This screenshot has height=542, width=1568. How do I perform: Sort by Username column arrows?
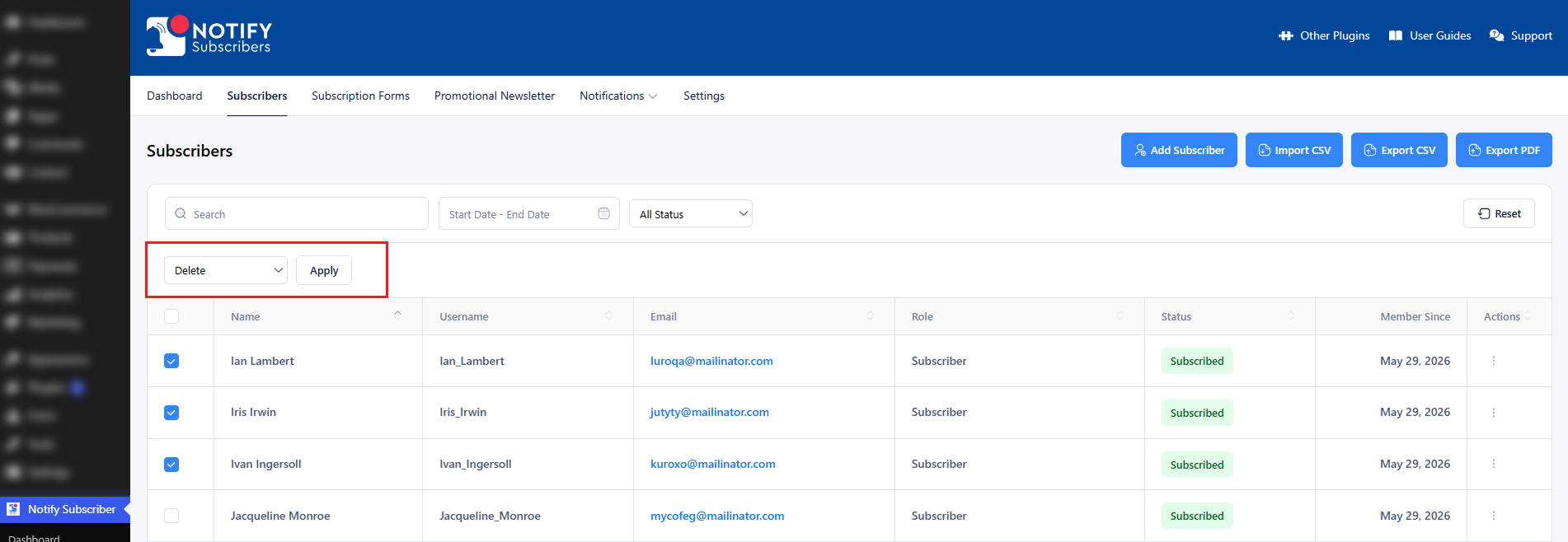pyautogui.click(x=609, y=316)
